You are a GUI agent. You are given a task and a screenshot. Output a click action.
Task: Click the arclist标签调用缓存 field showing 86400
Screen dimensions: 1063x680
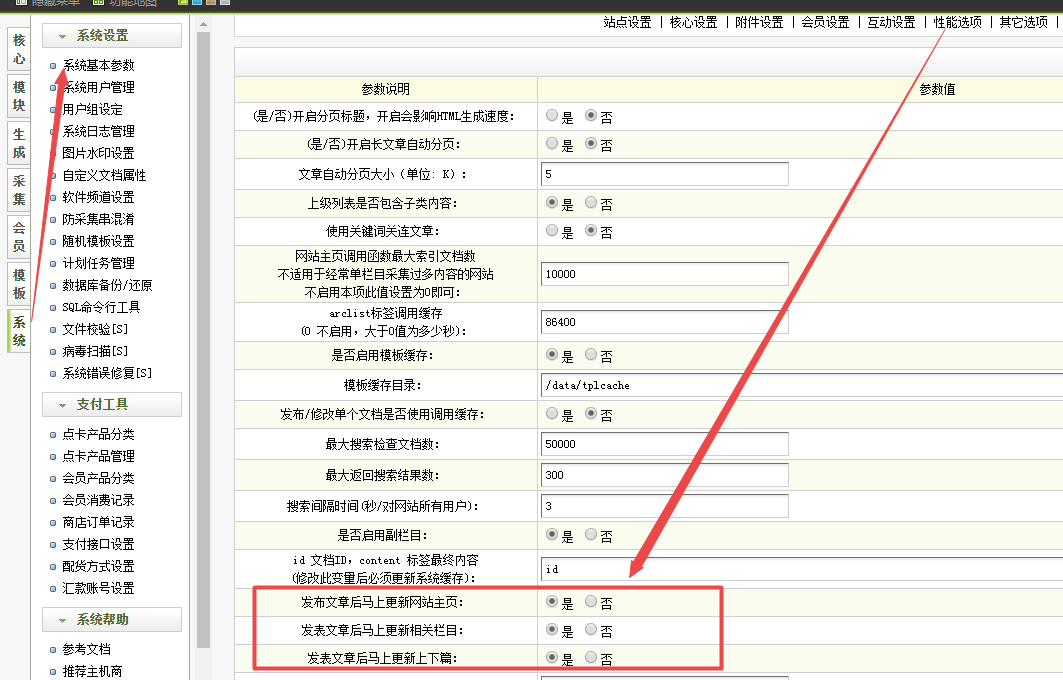[665, 322]
